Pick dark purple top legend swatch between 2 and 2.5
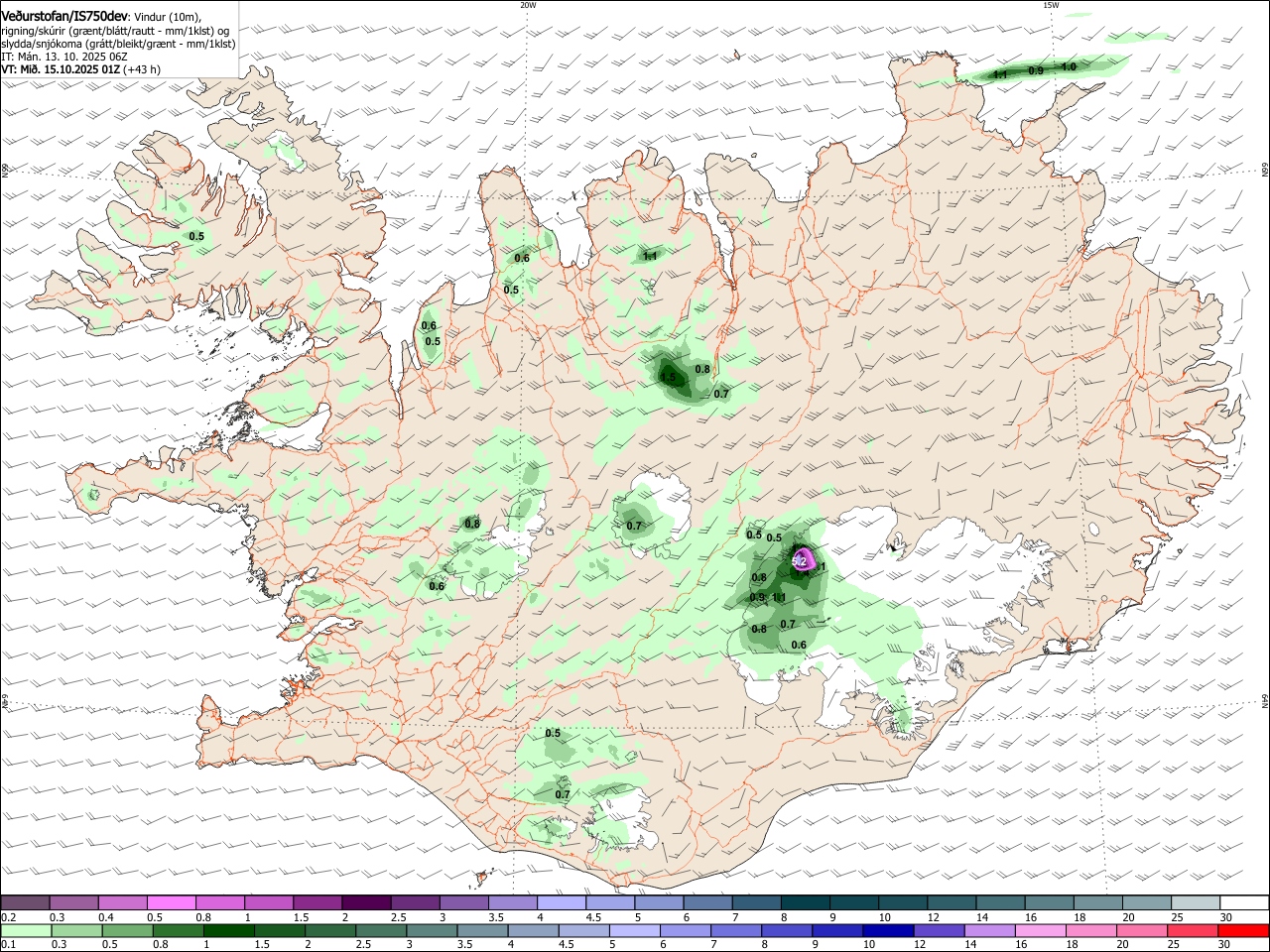 click(x=365, y=902)
